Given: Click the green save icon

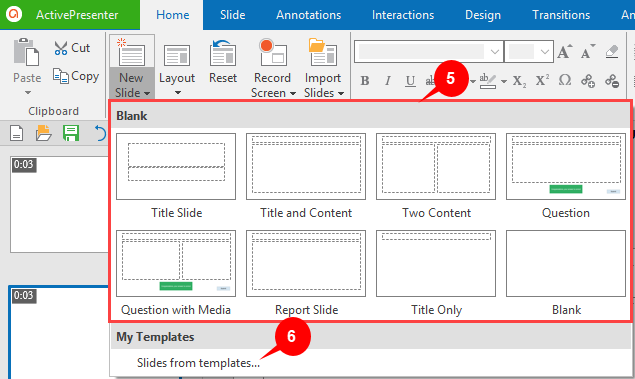Looking at the screenshot, I should pos(71,133).
